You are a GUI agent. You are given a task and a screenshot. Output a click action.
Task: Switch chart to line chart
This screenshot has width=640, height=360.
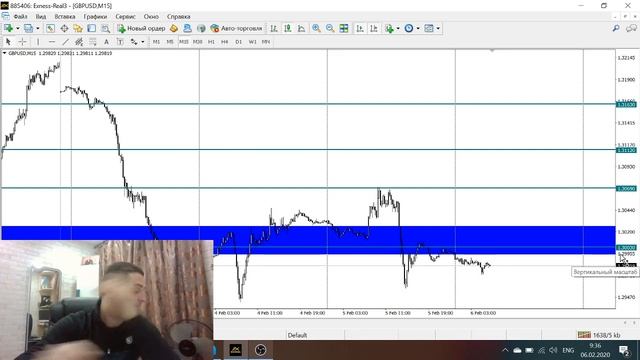pyautogui.click(x=301, y=28)
